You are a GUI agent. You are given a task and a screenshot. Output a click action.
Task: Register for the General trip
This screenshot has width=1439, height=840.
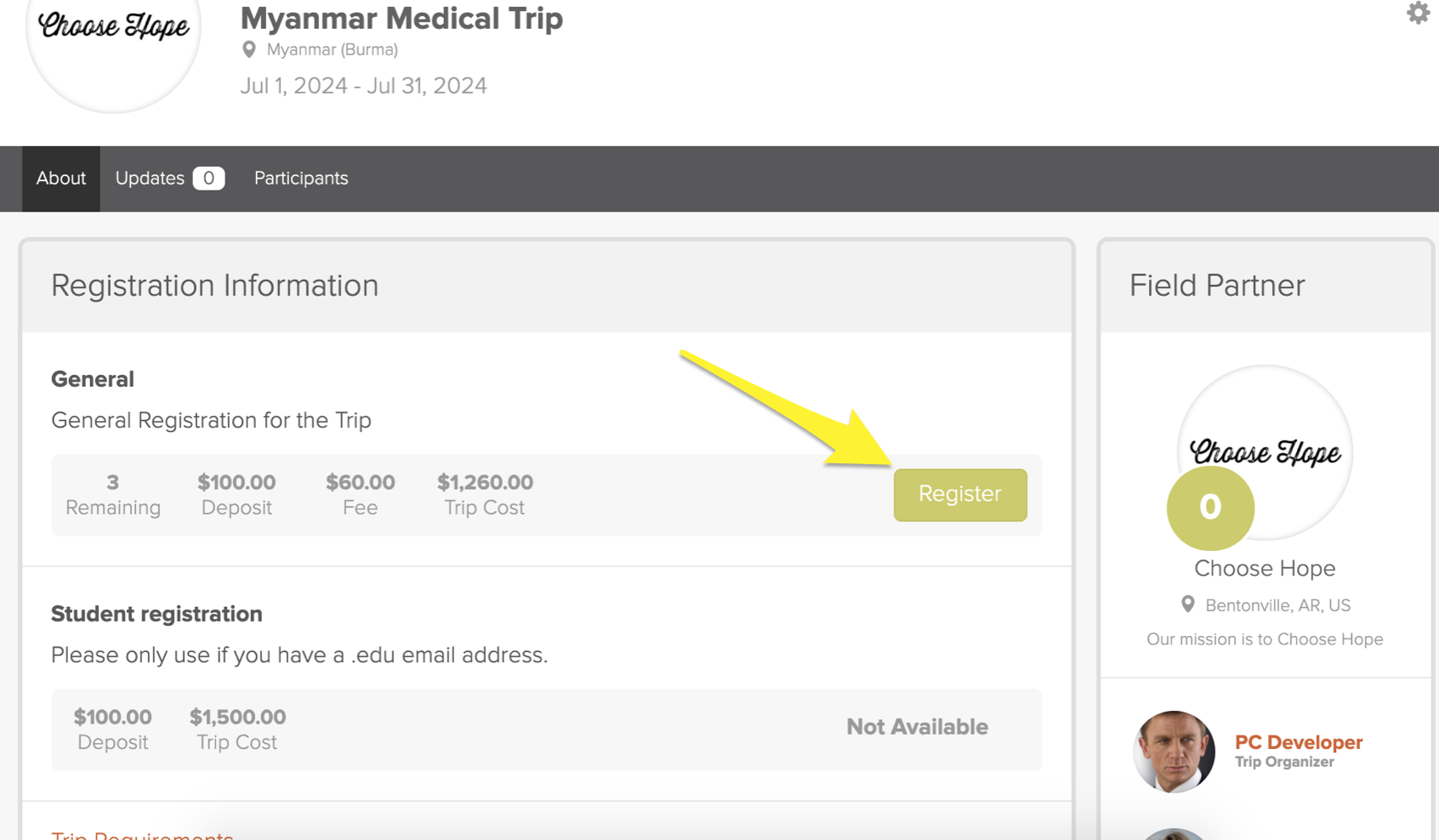[x=960, y=495]
